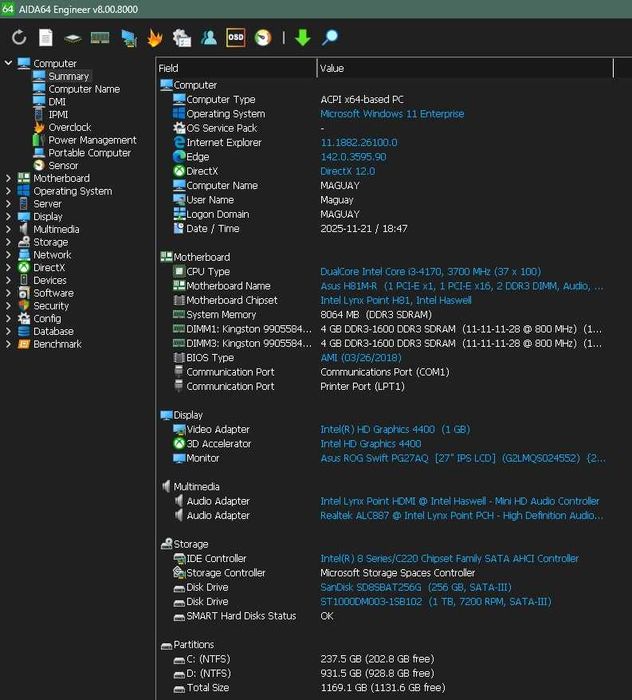Click the memory module benchmark icon

pyautogui.click(x=100, y=38)
